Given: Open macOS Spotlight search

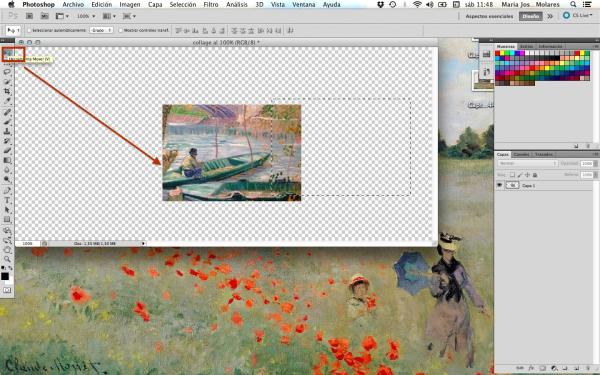Looking at the screenshot, I should pyautogui.click(x=573, y=5).
